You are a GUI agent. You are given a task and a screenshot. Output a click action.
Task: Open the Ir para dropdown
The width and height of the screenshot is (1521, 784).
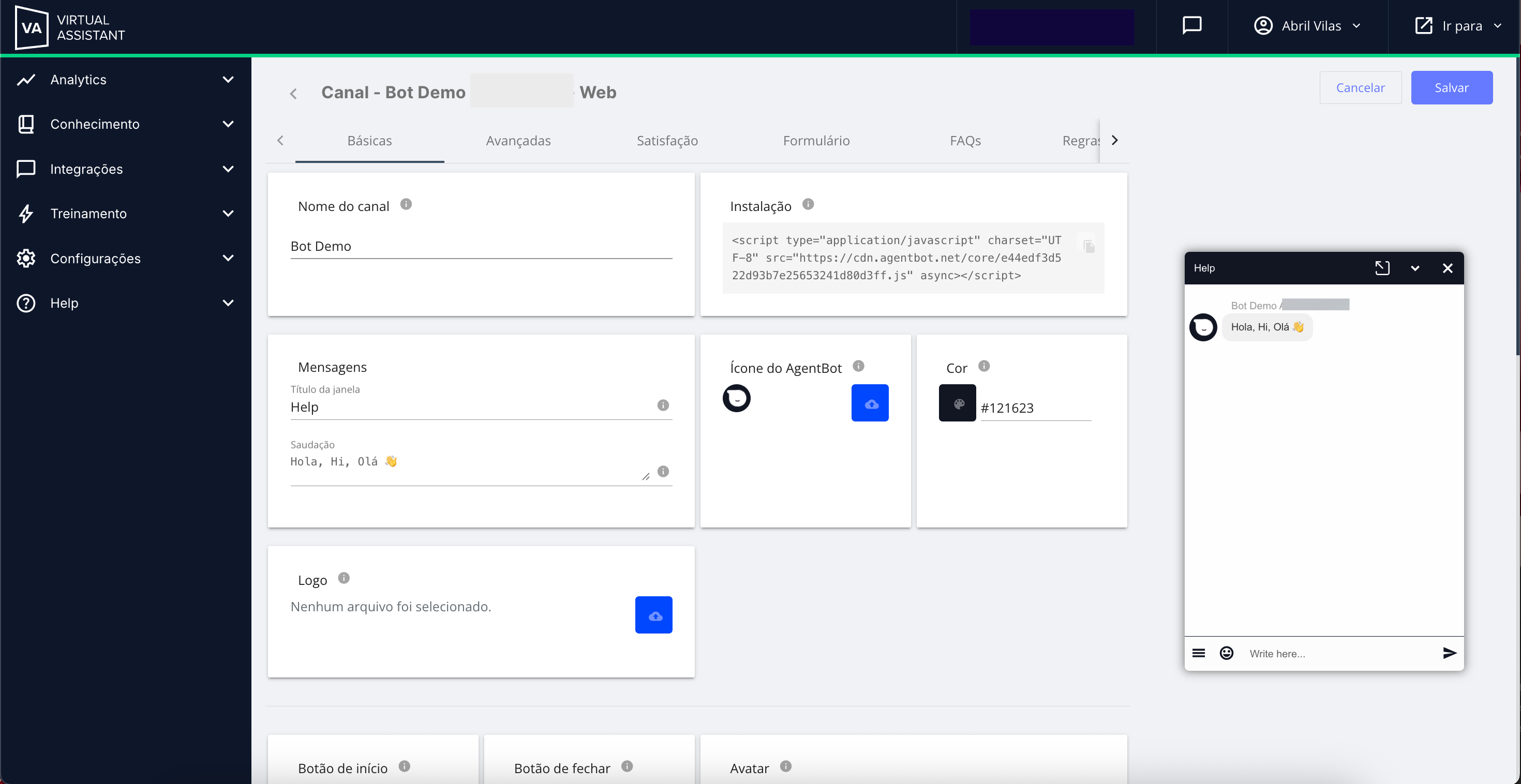(1458, 26)
